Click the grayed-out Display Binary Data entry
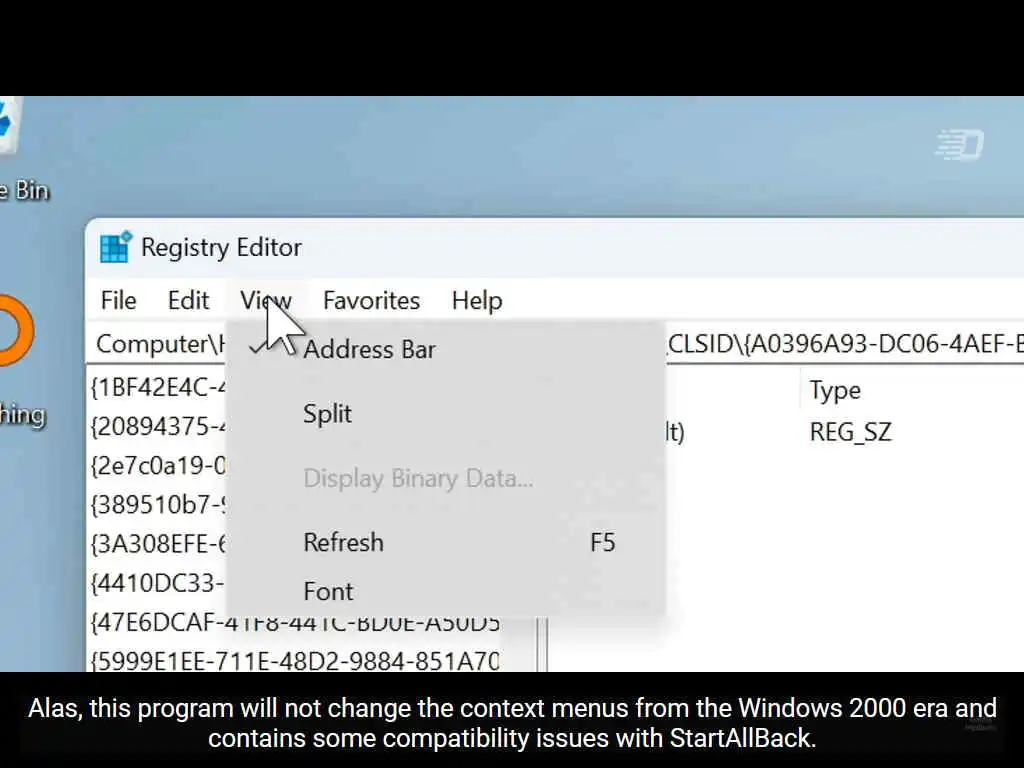This screenshot has height=768, width=1024. 445,478
